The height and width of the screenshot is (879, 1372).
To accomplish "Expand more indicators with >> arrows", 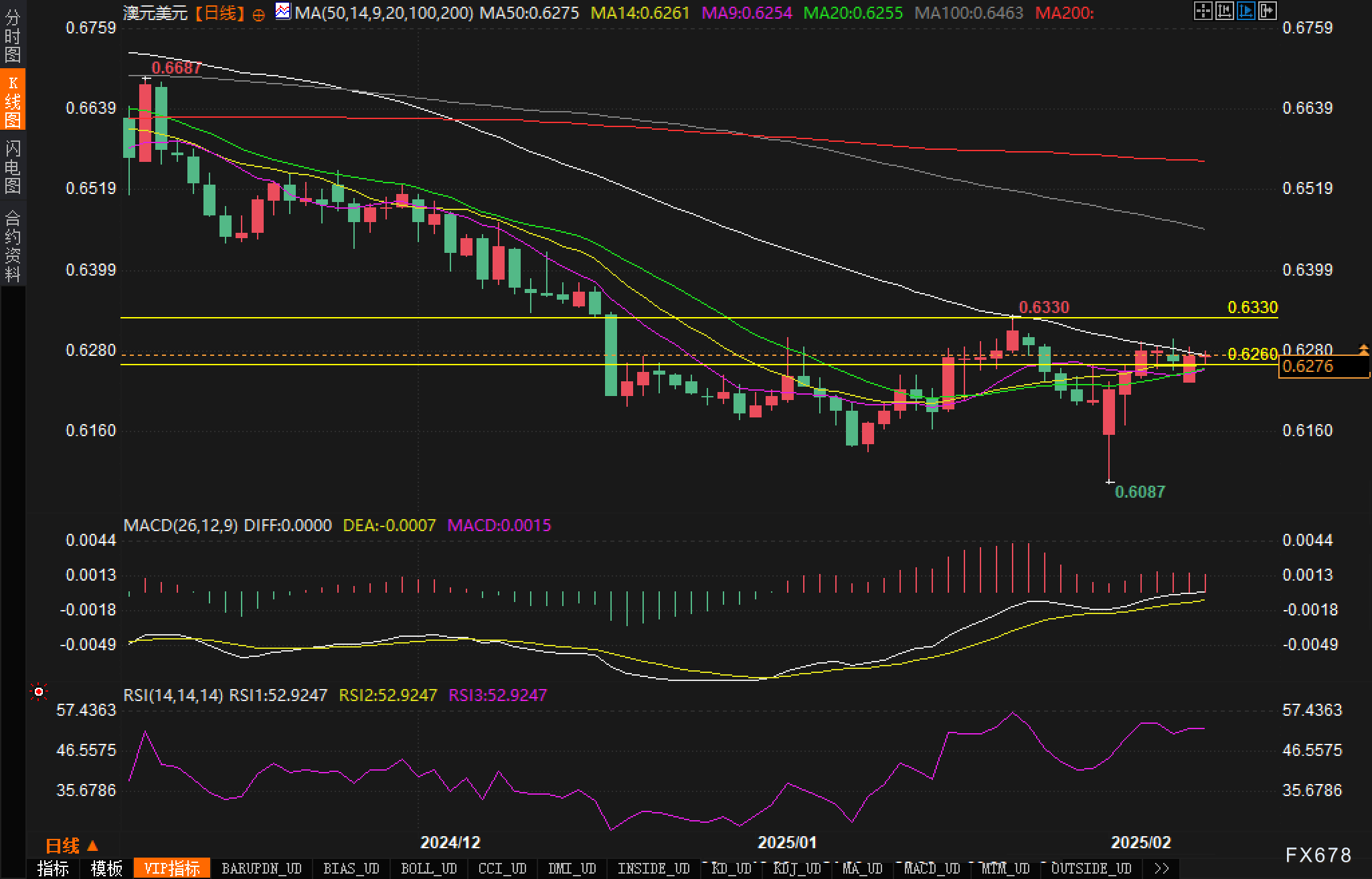I will tap(1162, 868).
